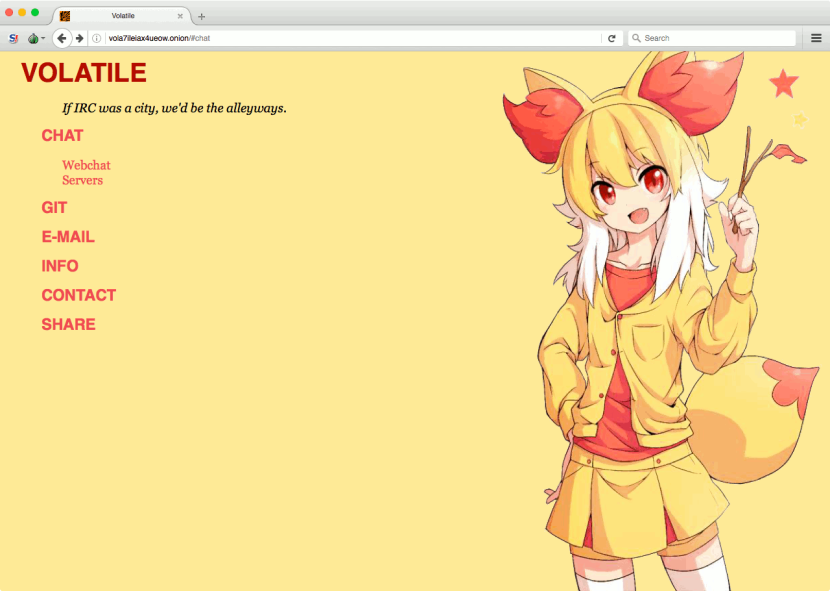Show site information via the info icon
830x591 pixels.
(97, 38)
